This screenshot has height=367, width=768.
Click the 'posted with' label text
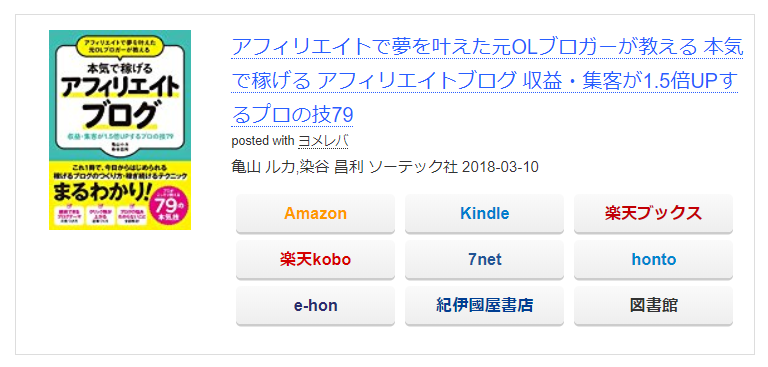pyautogui.click(x=263, y=141)
